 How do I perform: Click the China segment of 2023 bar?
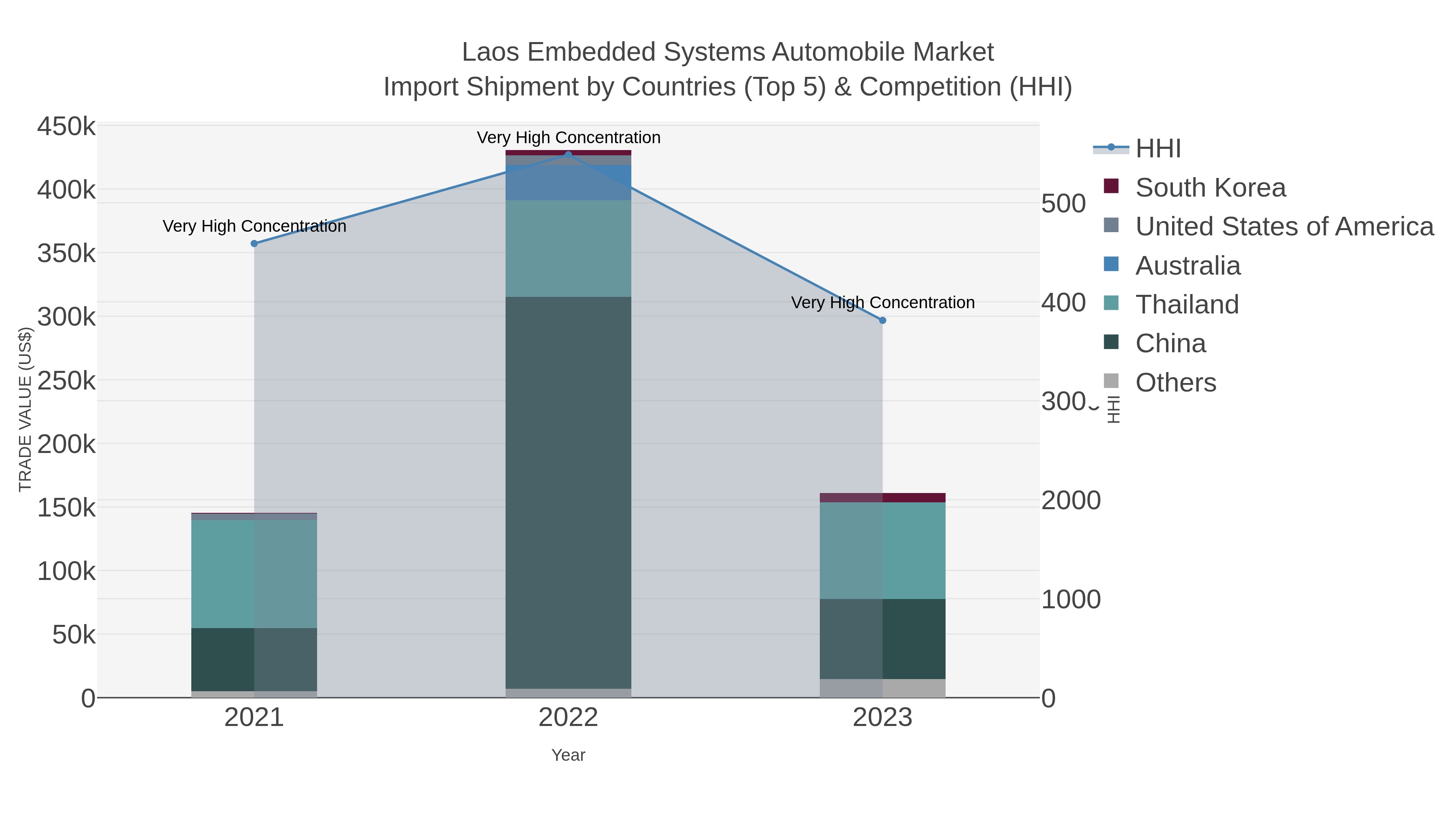883,639
